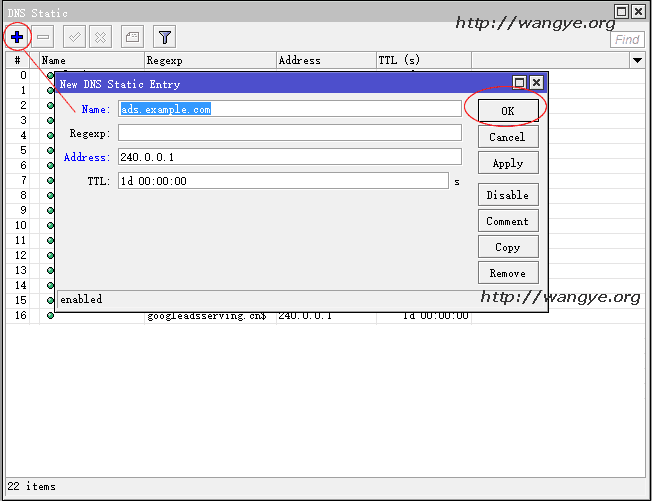Image resolution: width=652 pixels, height=501 pixels.
Task: Click the Remove button in dialog
Action: coord(508,273)
